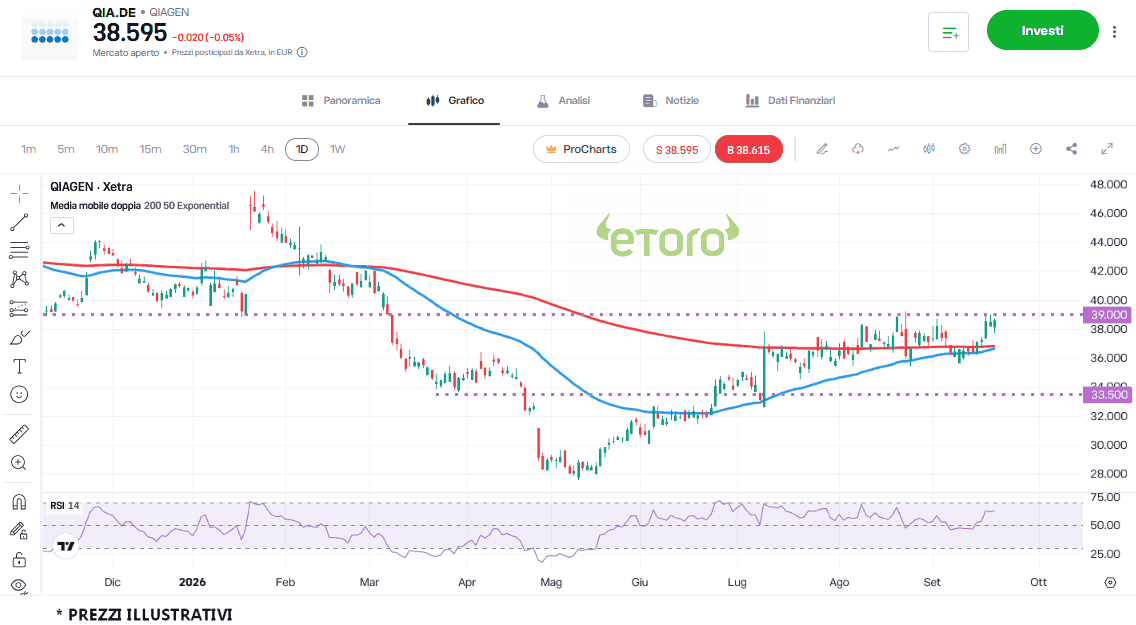The width and height of the screenshot is (1136, 625).
Task: Select the 33.500 price level label
Action: click(x=1106, y=395)
